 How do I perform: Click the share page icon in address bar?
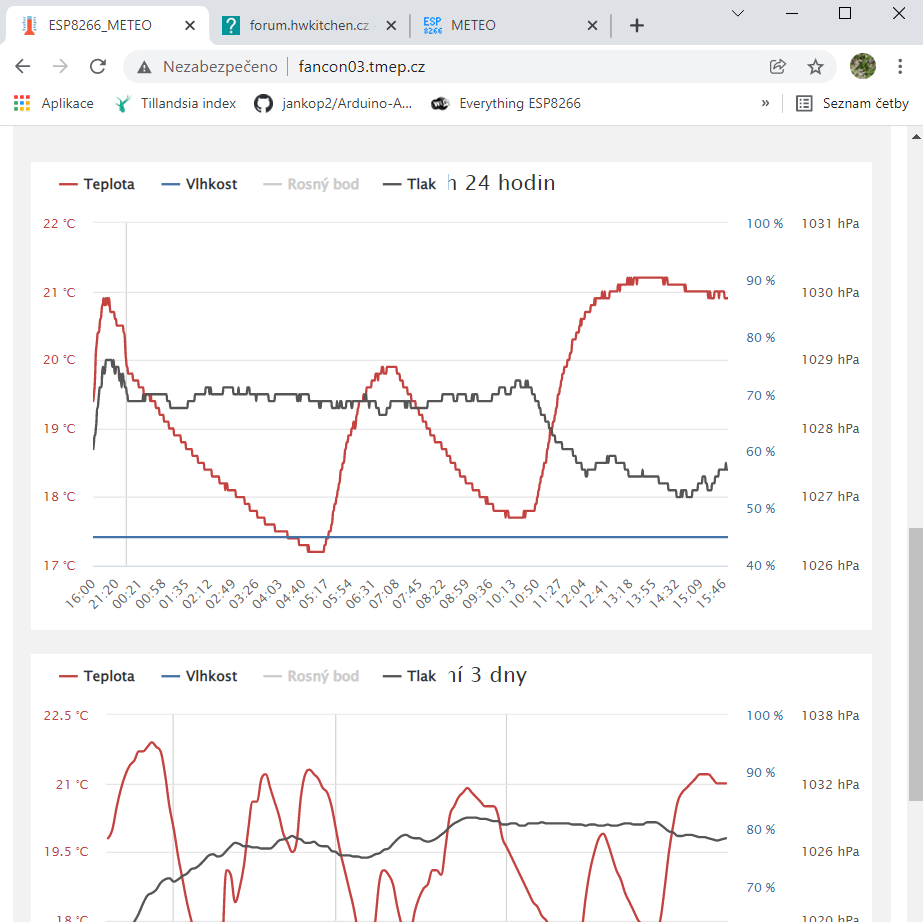pos(777,67)
